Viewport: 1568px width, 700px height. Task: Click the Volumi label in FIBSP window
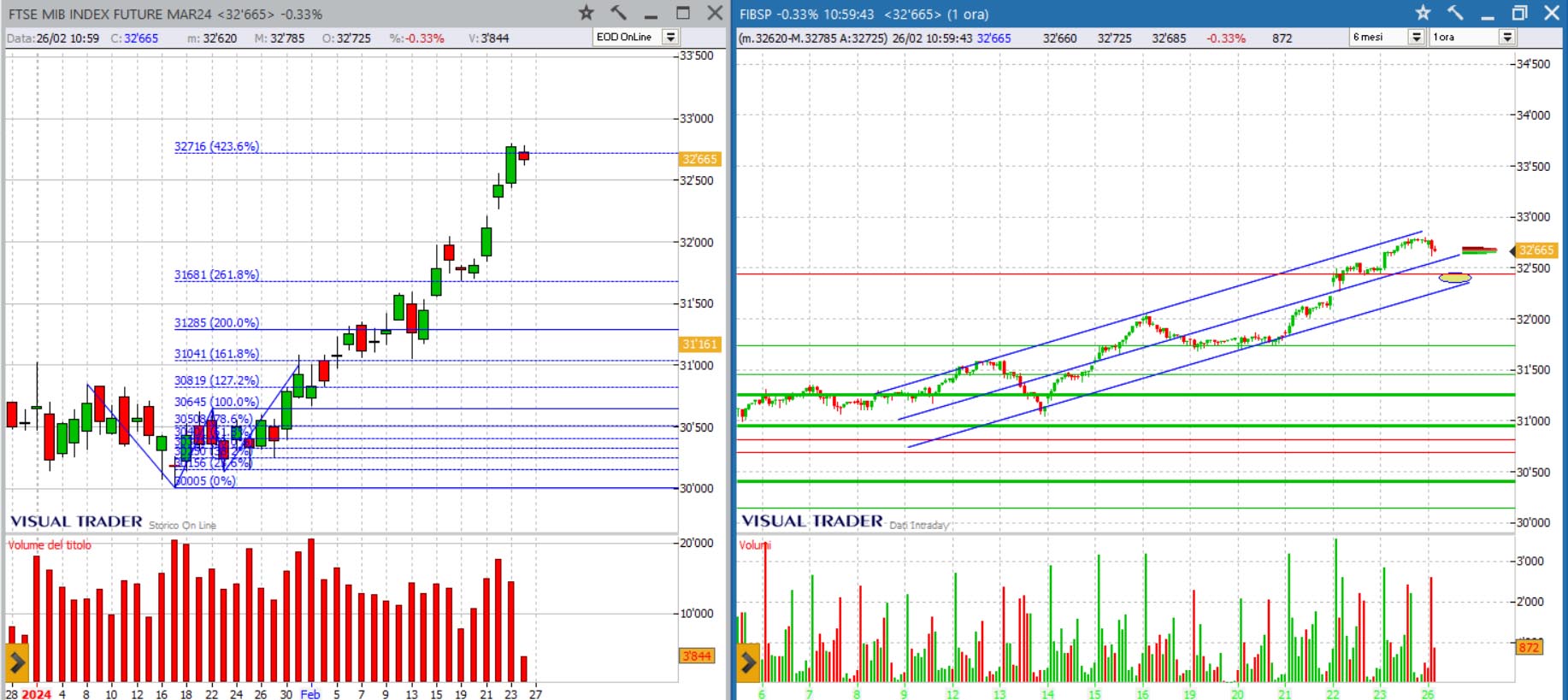coord(755,544)
